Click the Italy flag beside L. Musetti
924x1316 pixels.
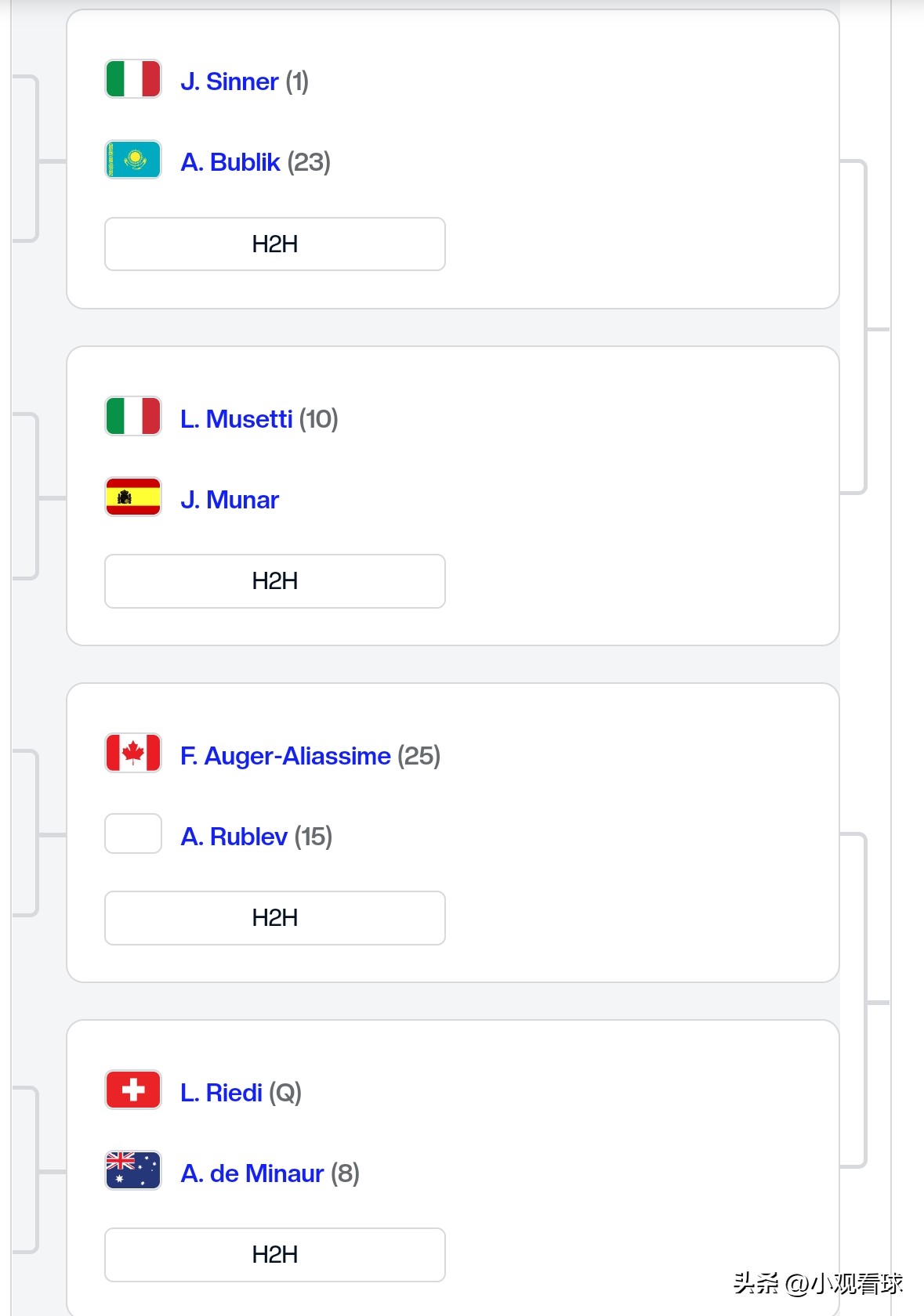pos(133,416)
